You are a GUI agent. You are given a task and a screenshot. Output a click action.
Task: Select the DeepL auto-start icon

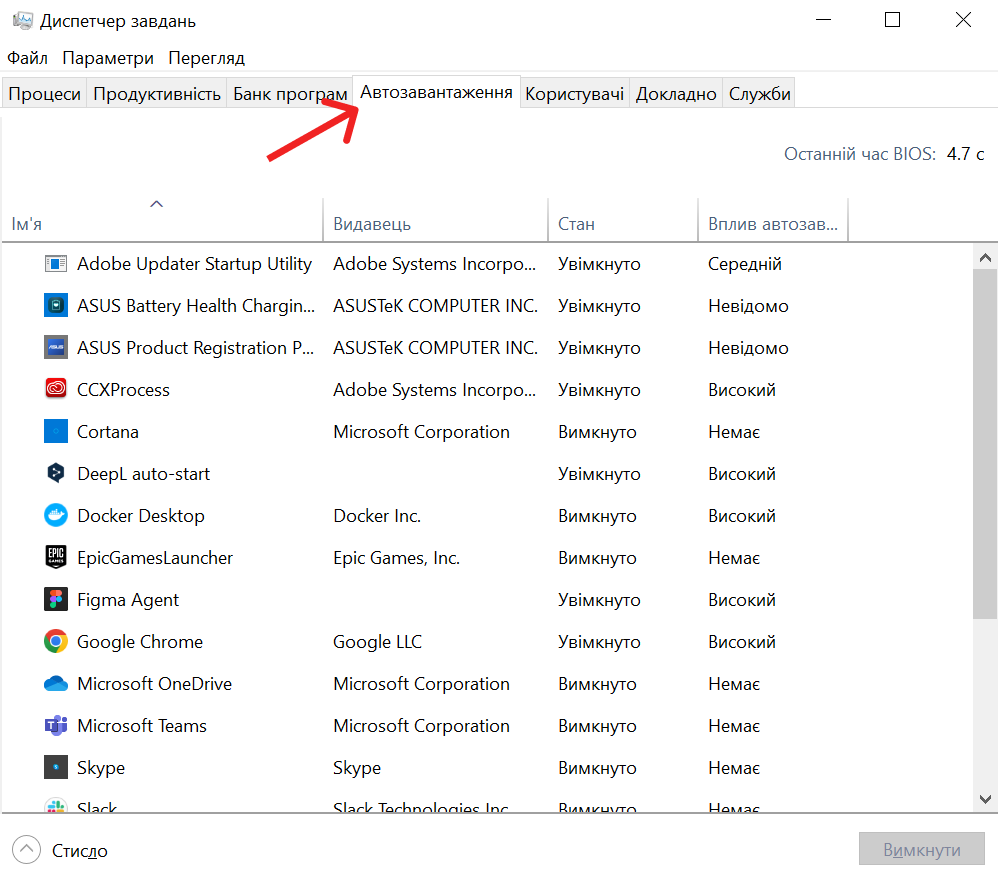pos(56,474)
